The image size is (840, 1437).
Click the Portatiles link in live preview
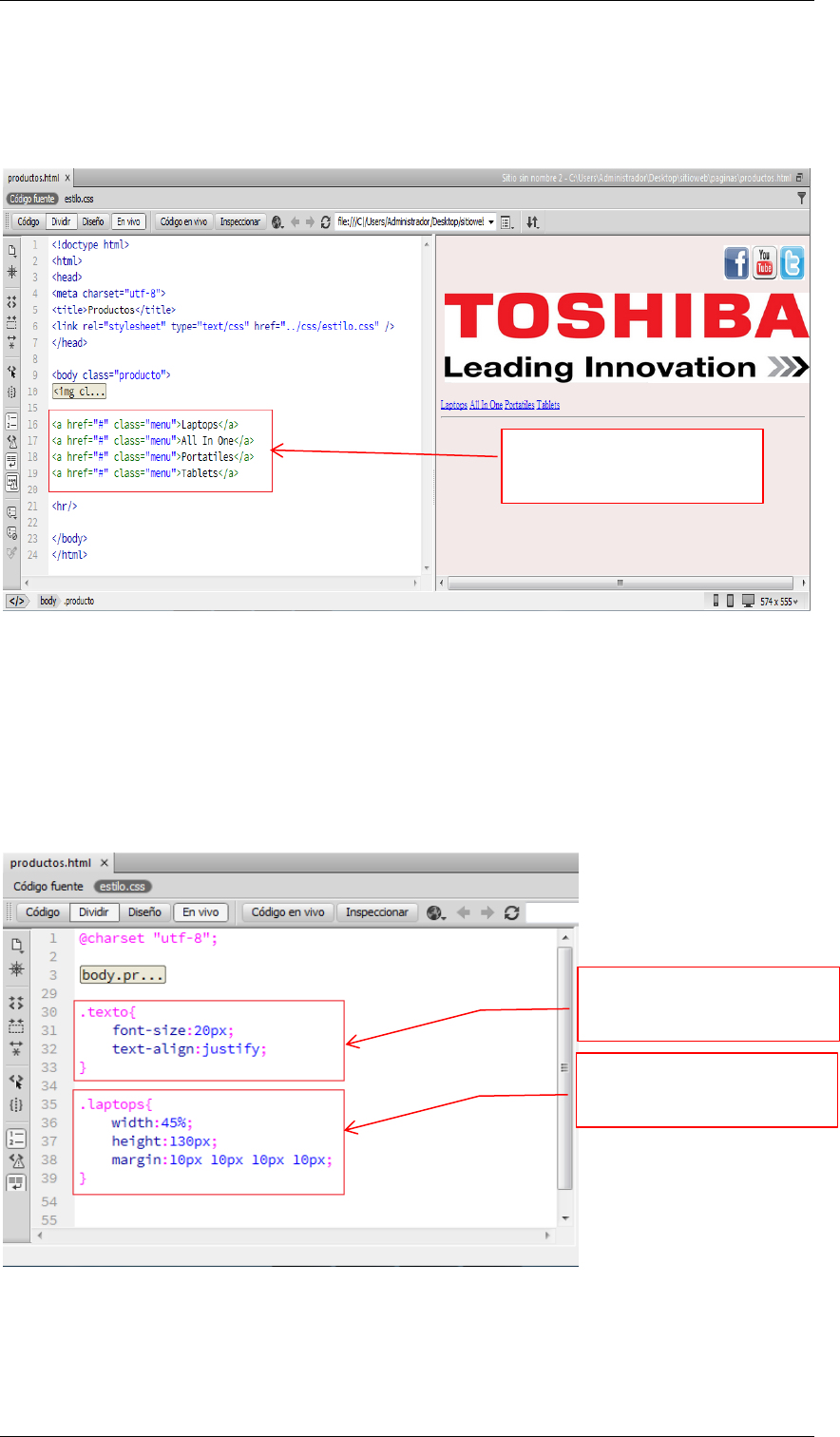(x=519, y=405)
